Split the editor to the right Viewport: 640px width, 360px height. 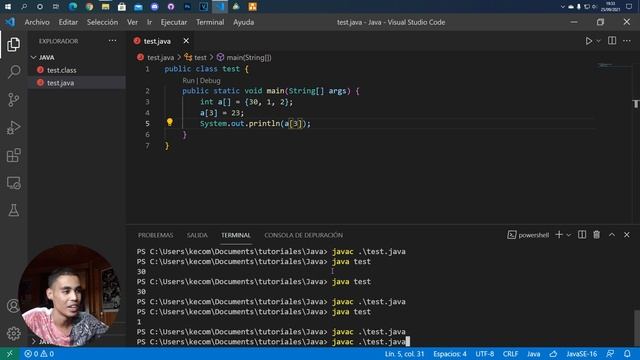click(x=612, y=41)
